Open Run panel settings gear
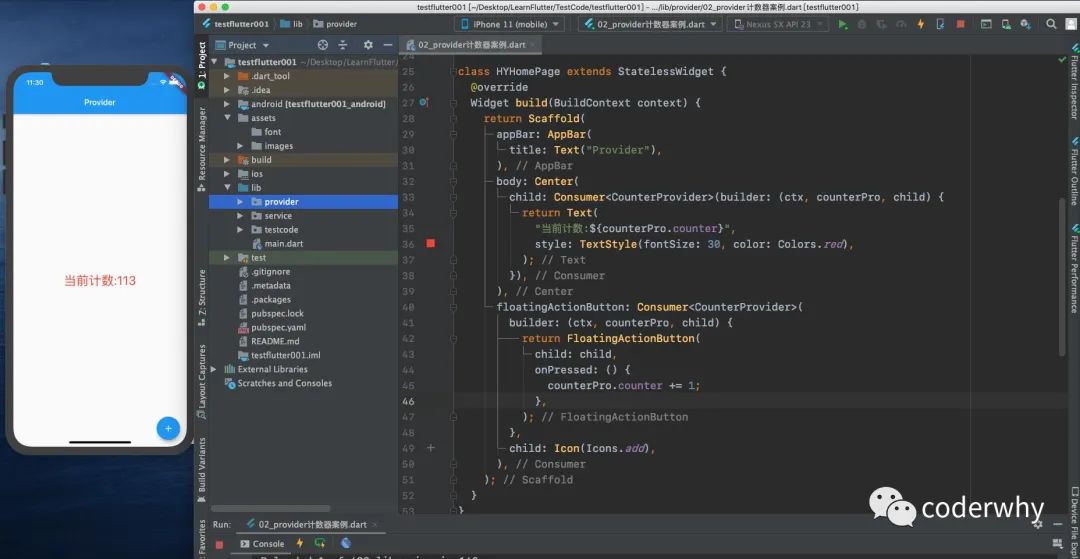 (1037, 524)
